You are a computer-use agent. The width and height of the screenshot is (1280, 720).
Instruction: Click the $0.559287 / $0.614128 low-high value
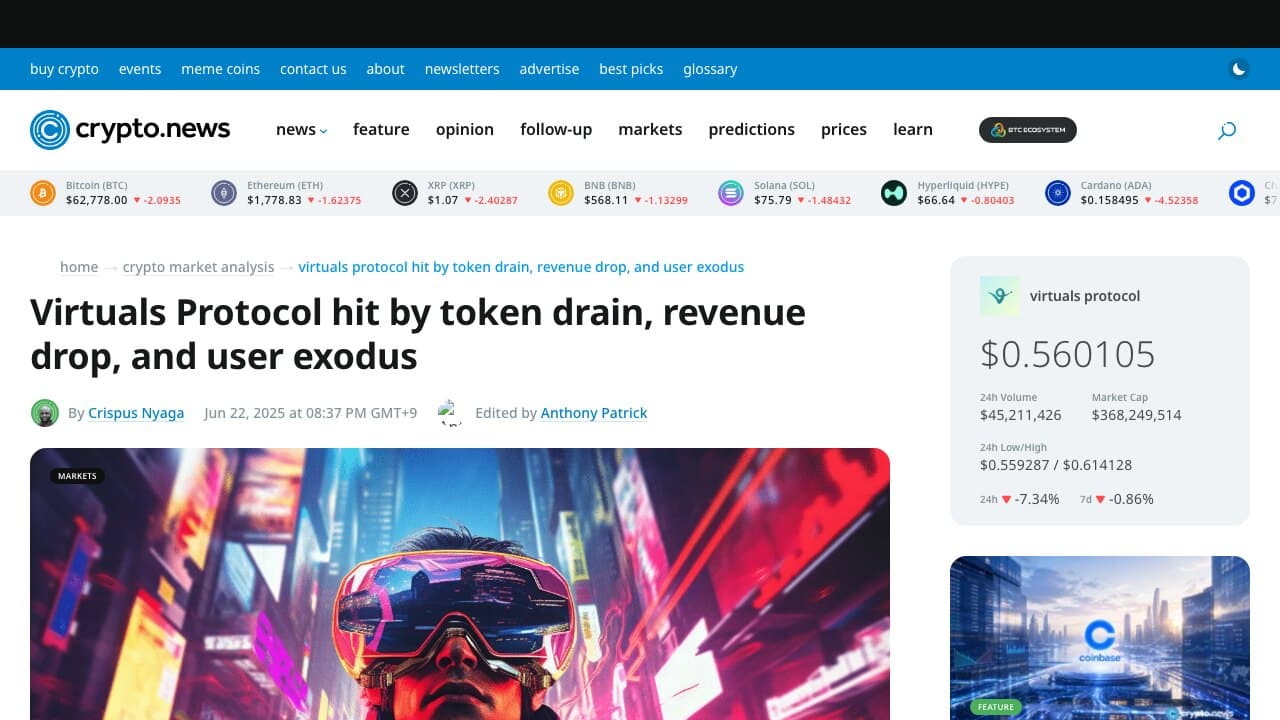tap(1056, 465)
